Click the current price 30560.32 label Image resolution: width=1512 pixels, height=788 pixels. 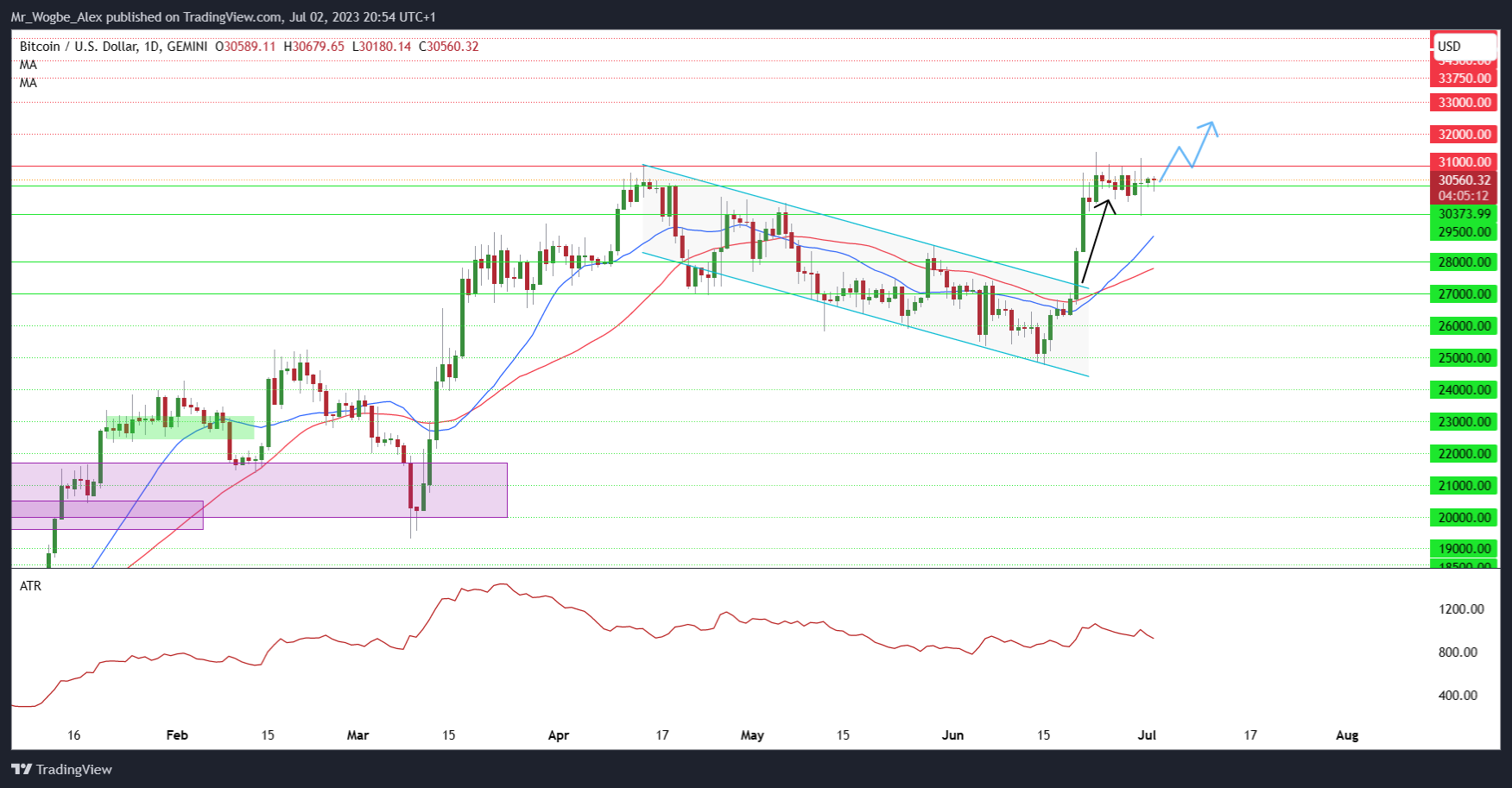(x=1464, y=180)
